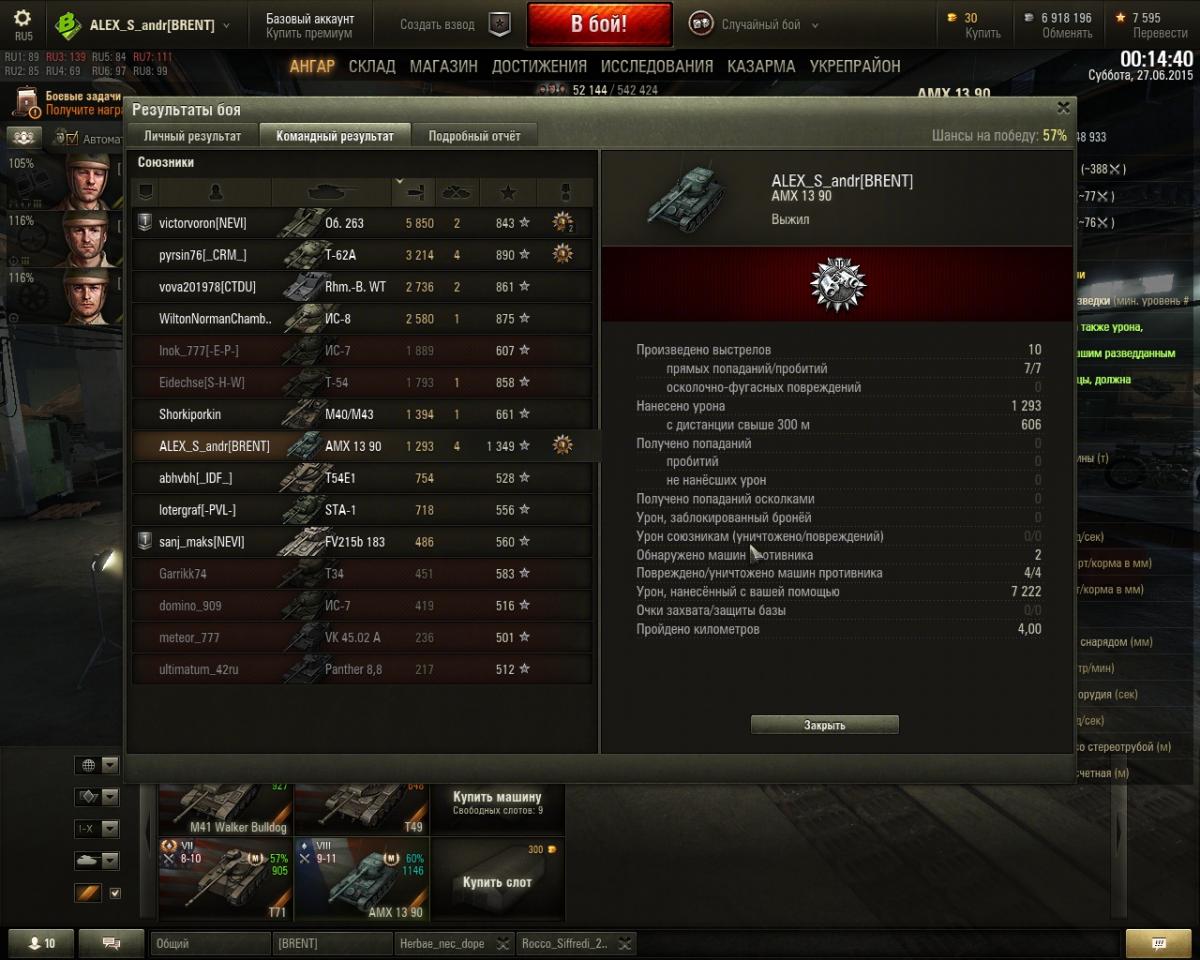Open the contacts list with 10 online

point(41,943)
